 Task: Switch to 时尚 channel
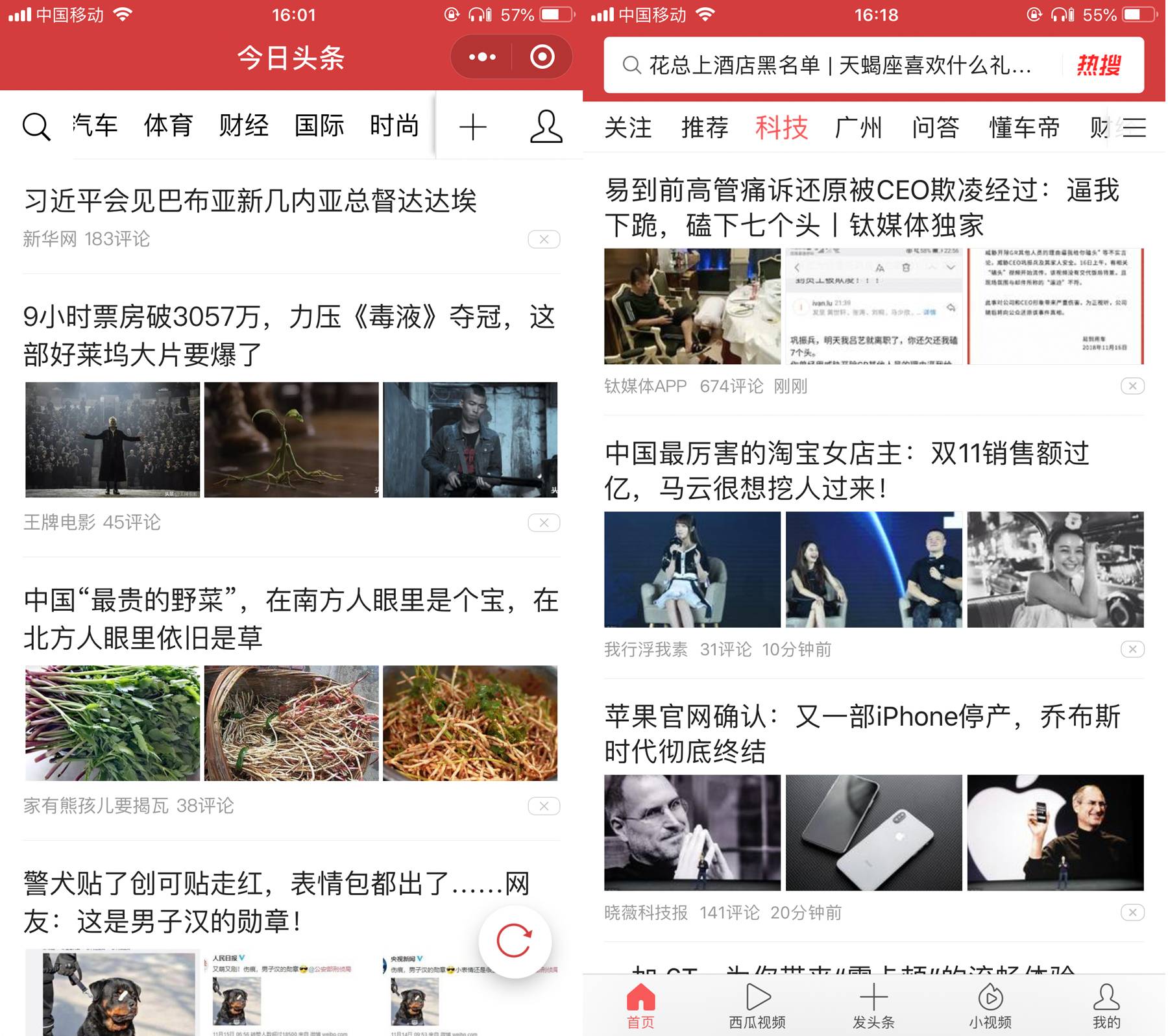(395, 126)
